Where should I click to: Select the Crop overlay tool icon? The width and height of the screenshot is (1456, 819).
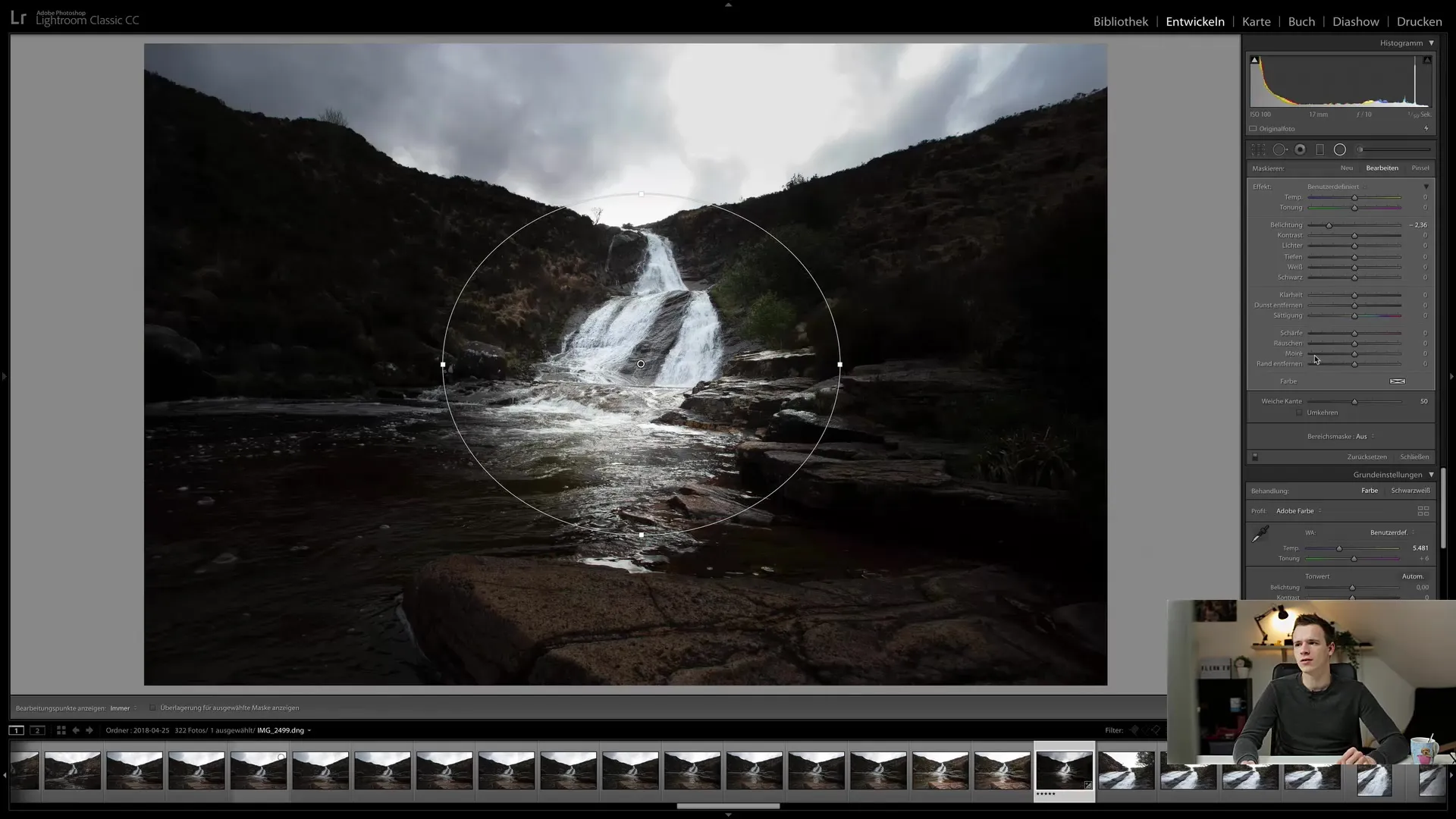coord(1258,150)
